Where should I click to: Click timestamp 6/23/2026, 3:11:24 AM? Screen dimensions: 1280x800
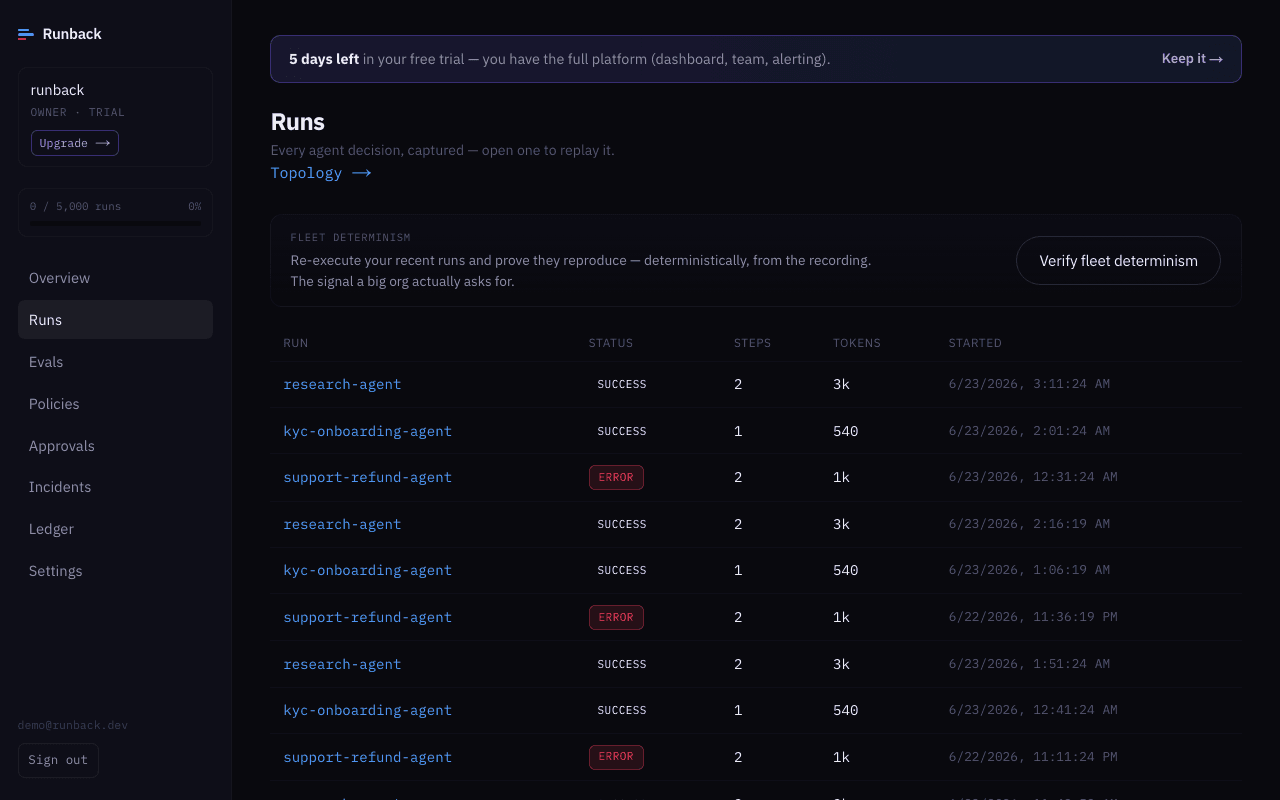pos(1029,384)
